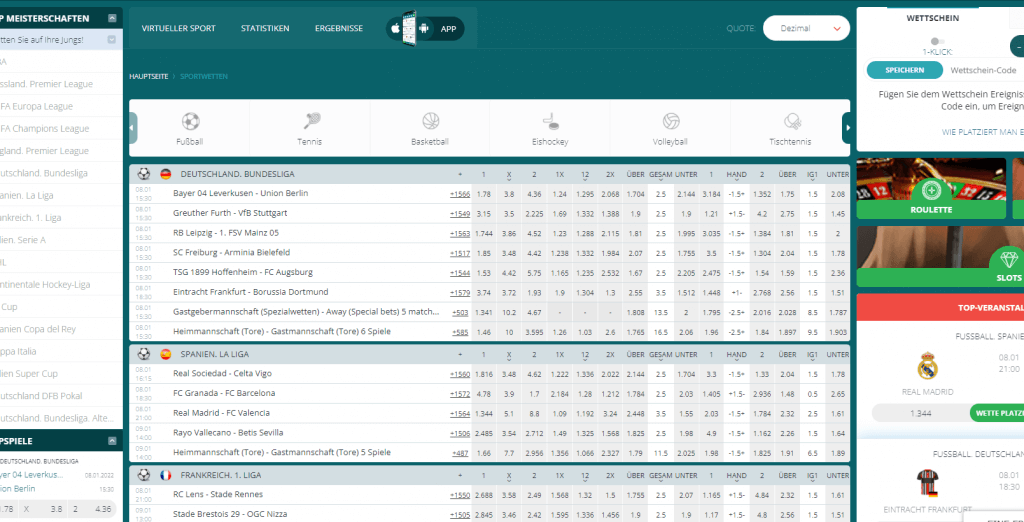This screenshot has height=522, width=1024.
Task: Click the Real Madrid crest in top events
Action: (x=927, y=367)
